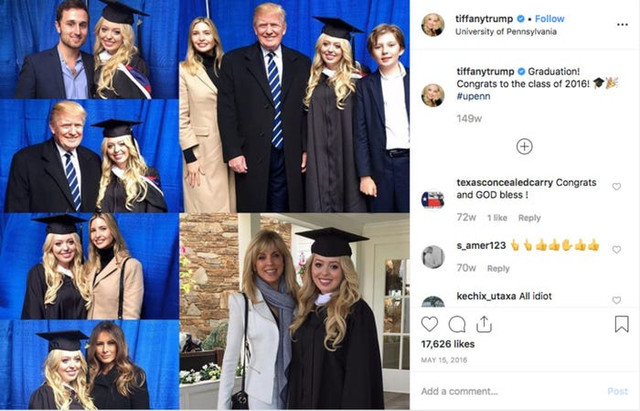Like the kechix_utaxa comment
Viewport: 640px width, 411px height.
click(616, 300)
